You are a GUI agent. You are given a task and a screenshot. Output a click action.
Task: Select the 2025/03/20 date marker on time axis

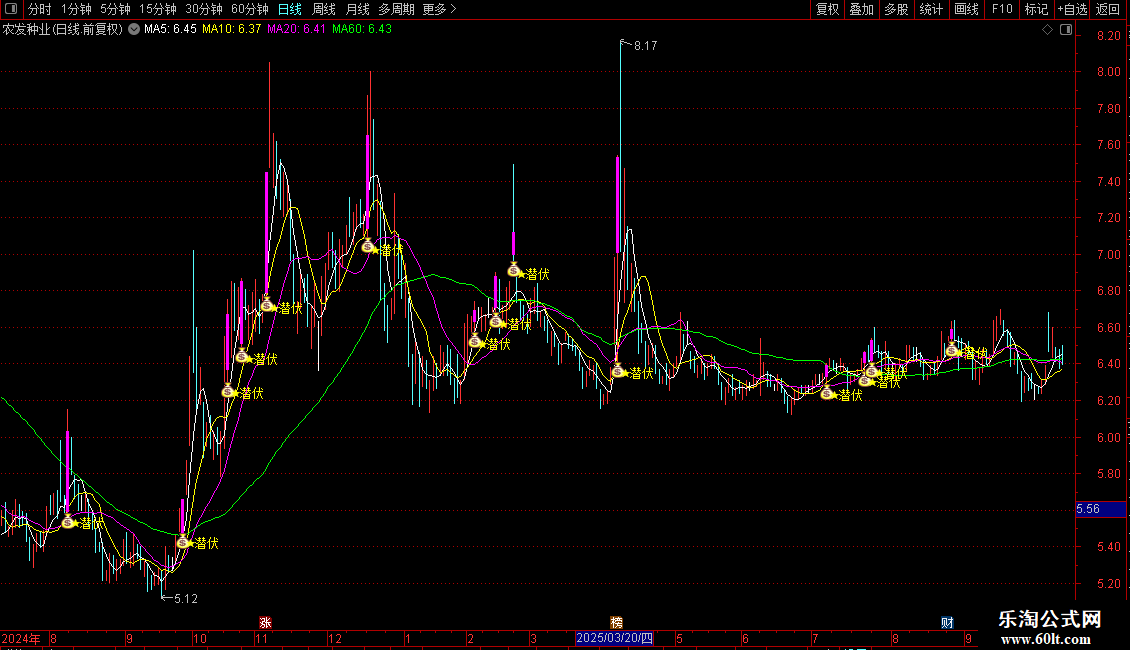[615, 638]
